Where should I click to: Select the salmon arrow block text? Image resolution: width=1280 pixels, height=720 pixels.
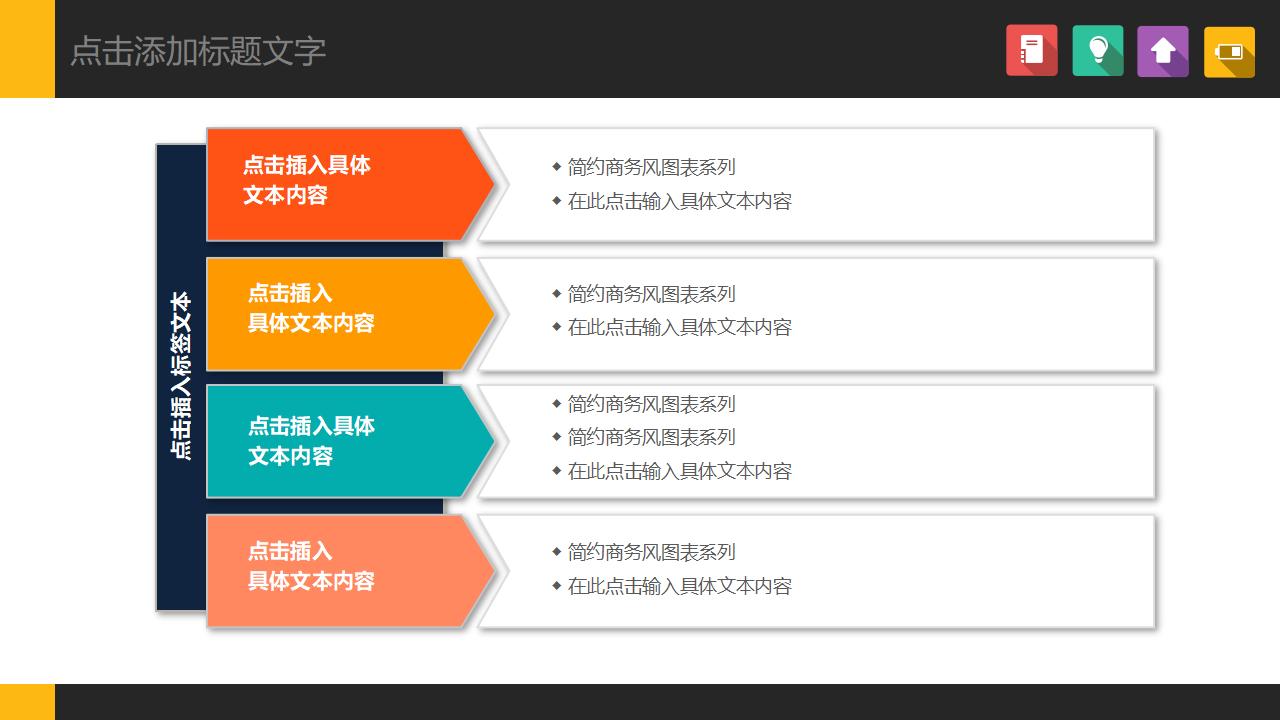click(311, 566)
